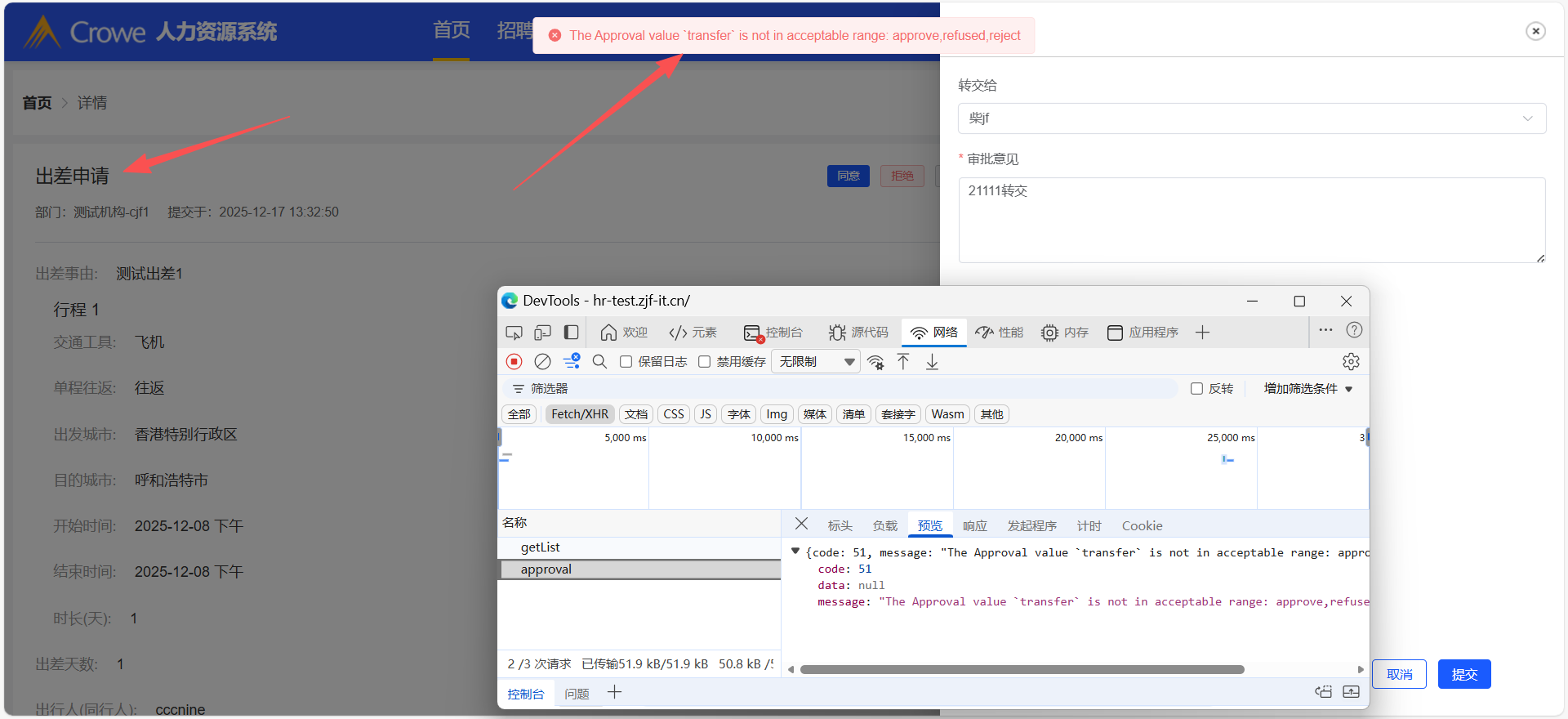The width and height of the screenshot is (1568, 719).
Task: Click the drawer dock-side icon at bottom right
Action: click(x=1323, y=692)
